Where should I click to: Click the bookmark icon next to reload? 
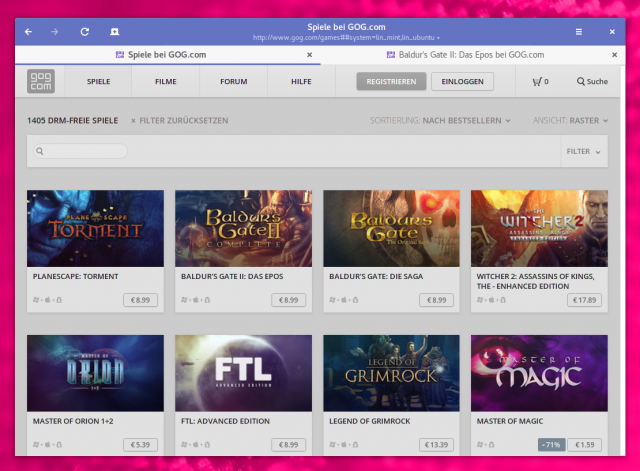(x=115, y=31)
